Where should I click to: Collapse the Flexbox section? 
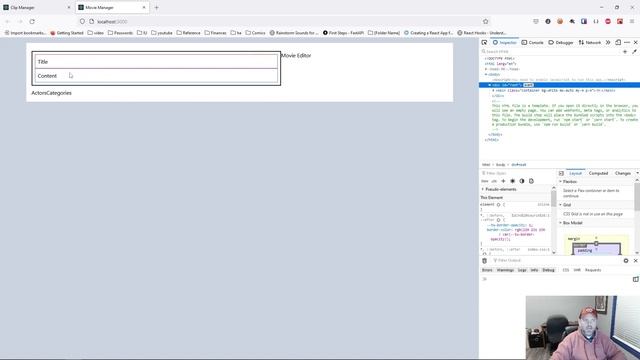560,181
